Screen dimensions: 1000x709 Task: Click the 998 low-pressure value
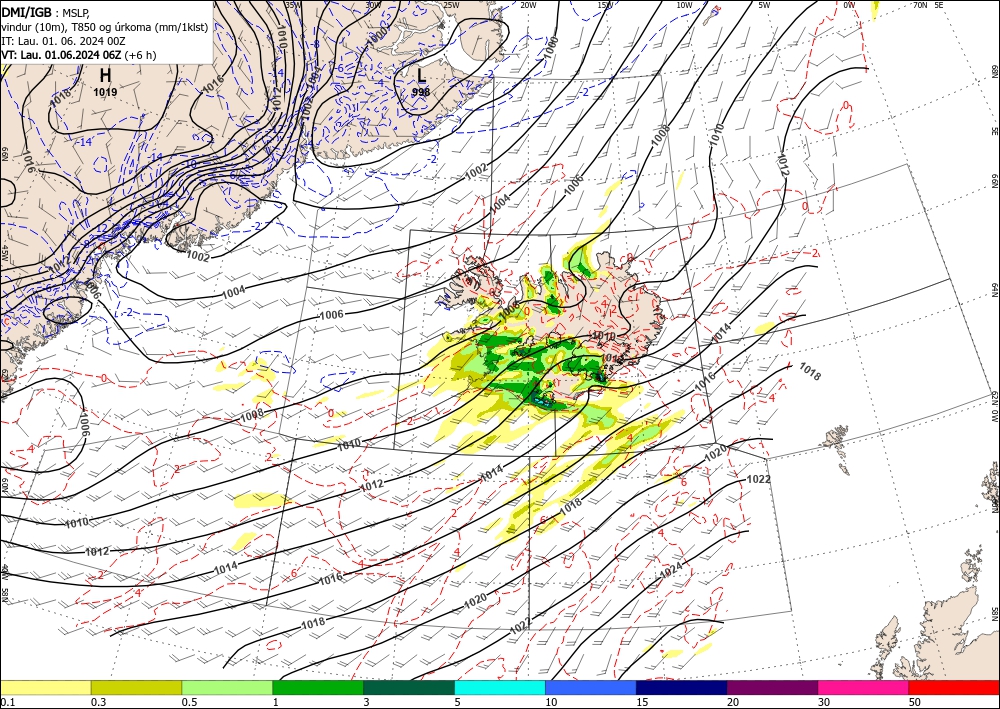click(x=421, y=92)
